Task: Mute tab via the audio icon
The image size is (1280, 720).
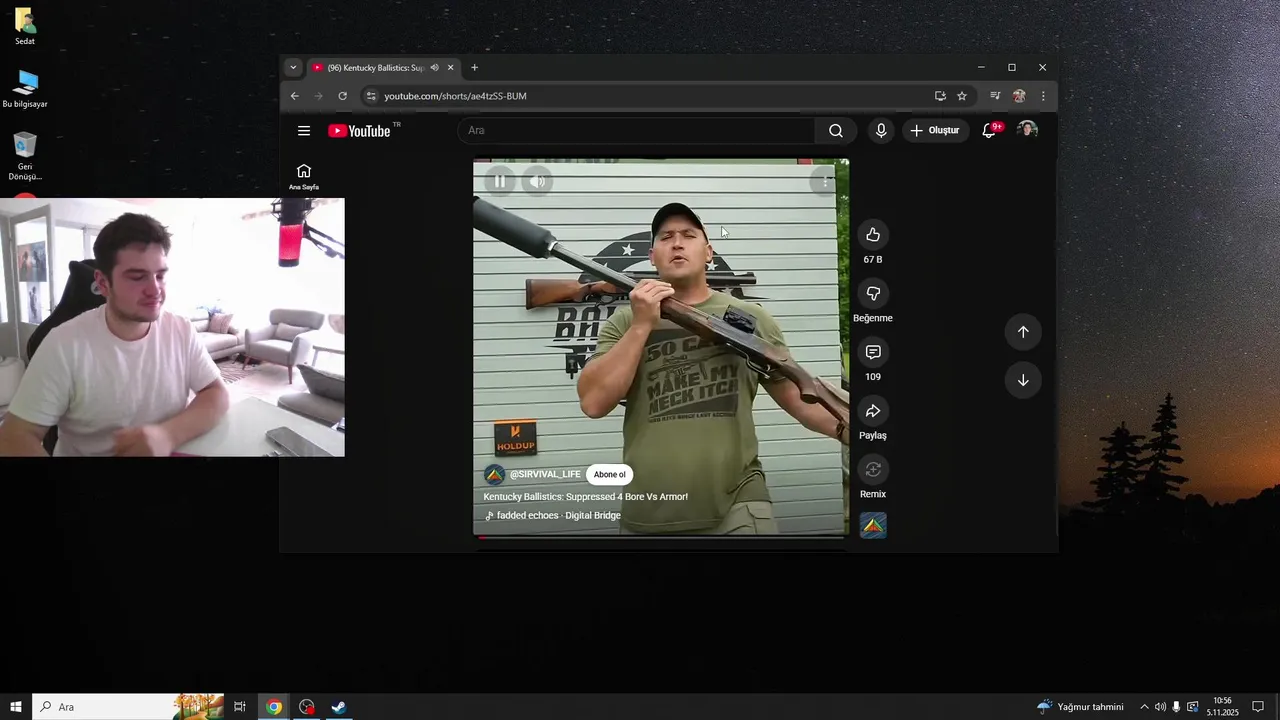Action: coord(434,68)
